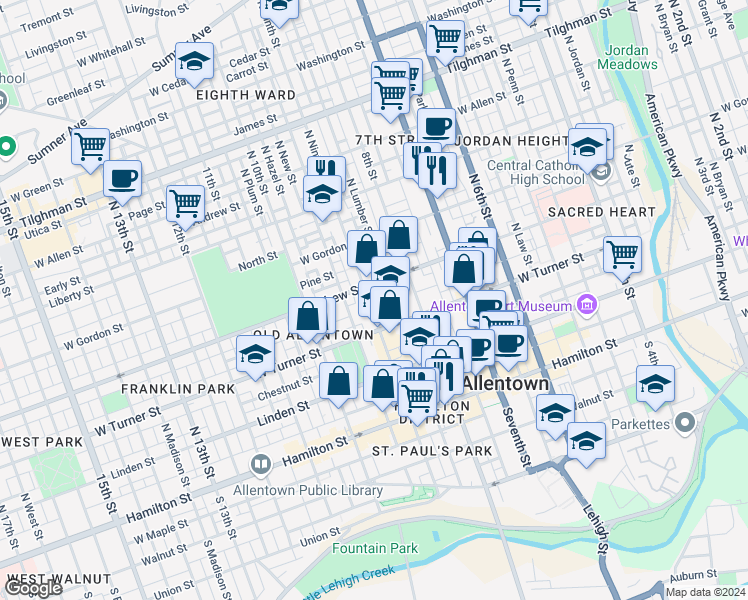748x600 pixels.
Task: Open the shopping cart marker on W Turner St
Action: point(623,256)
